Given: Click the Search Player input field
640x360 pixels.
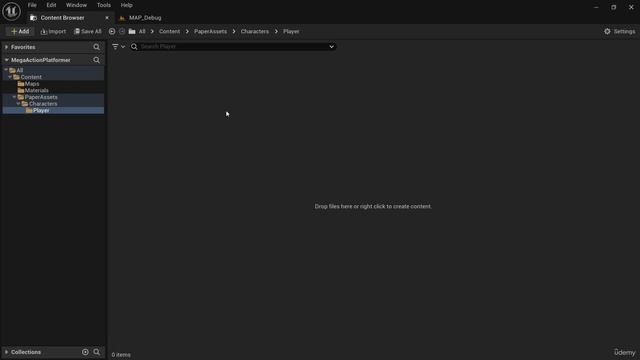Looking at the screenshot, I should (233, 47).
